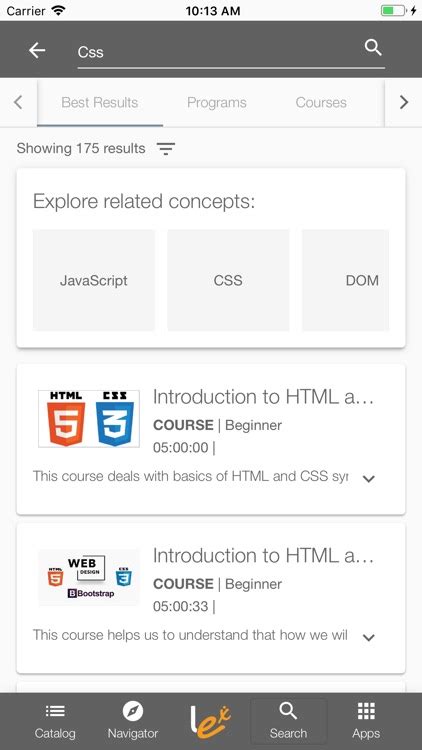Expand description of Bootstrap web design course
The image size is (422, 750).
[368, 637]
